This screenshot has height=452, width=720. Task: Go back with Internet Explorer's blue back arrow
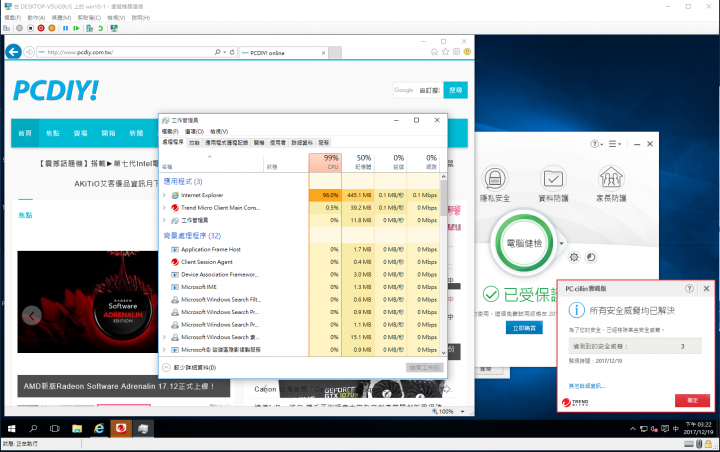tap(13, 52)
